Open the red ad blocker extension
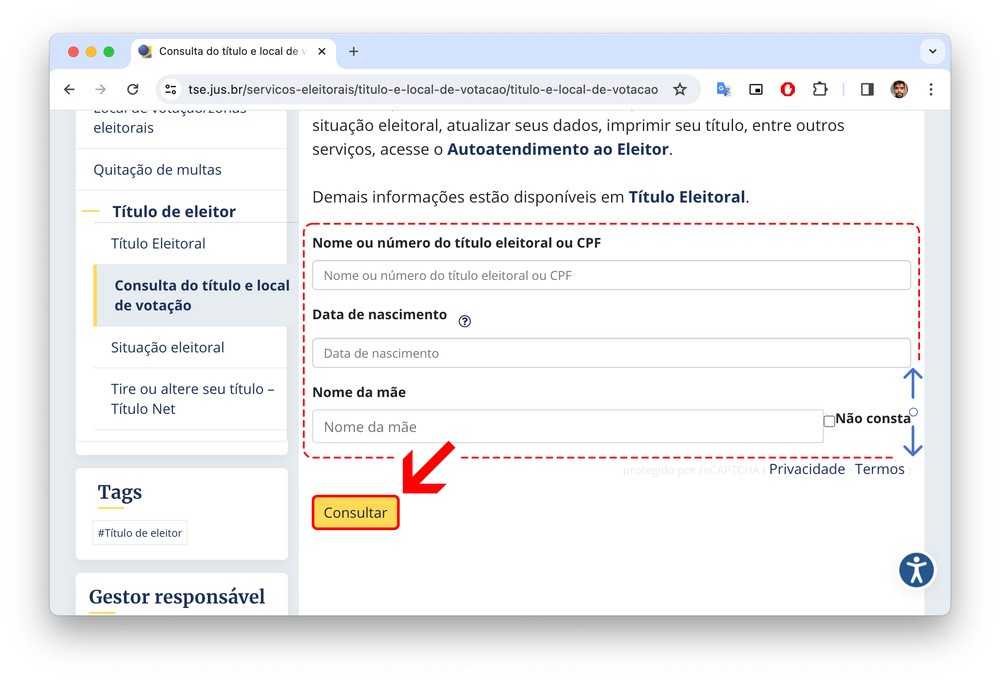This screenshot has height=681, width=1000. [788, 90]
